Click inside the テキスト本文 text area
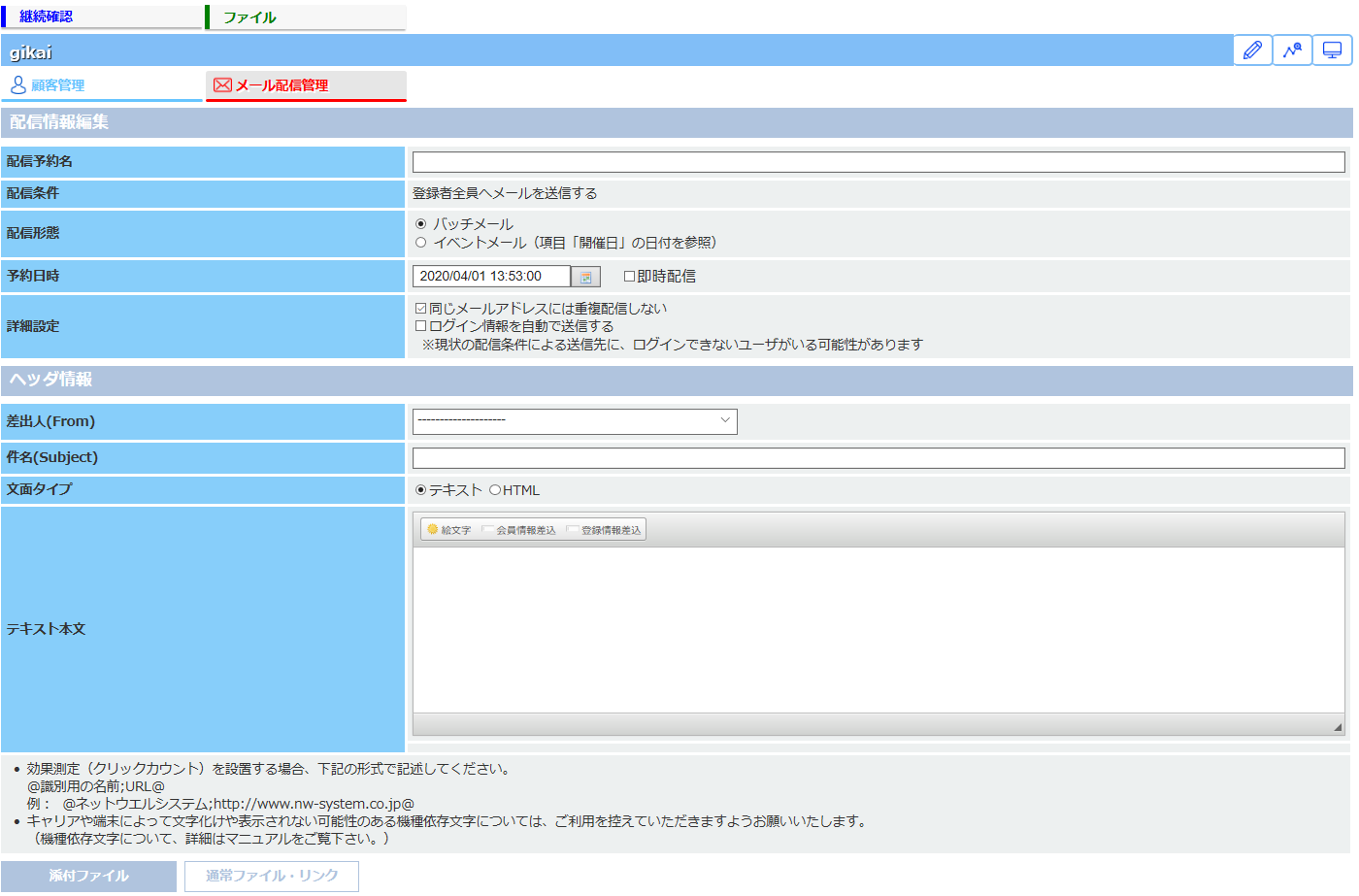 (878, 630)
